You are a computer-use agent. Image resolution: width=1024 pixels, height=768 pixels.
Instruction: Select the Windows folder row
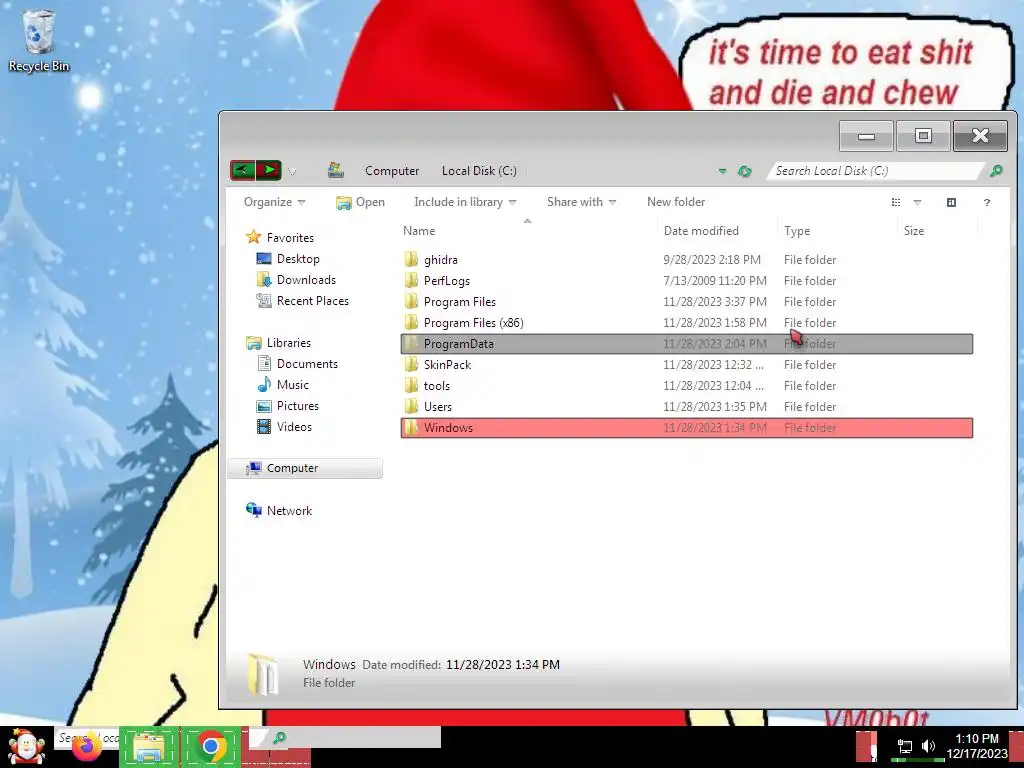pyautogui.click(x=686, y=428)
